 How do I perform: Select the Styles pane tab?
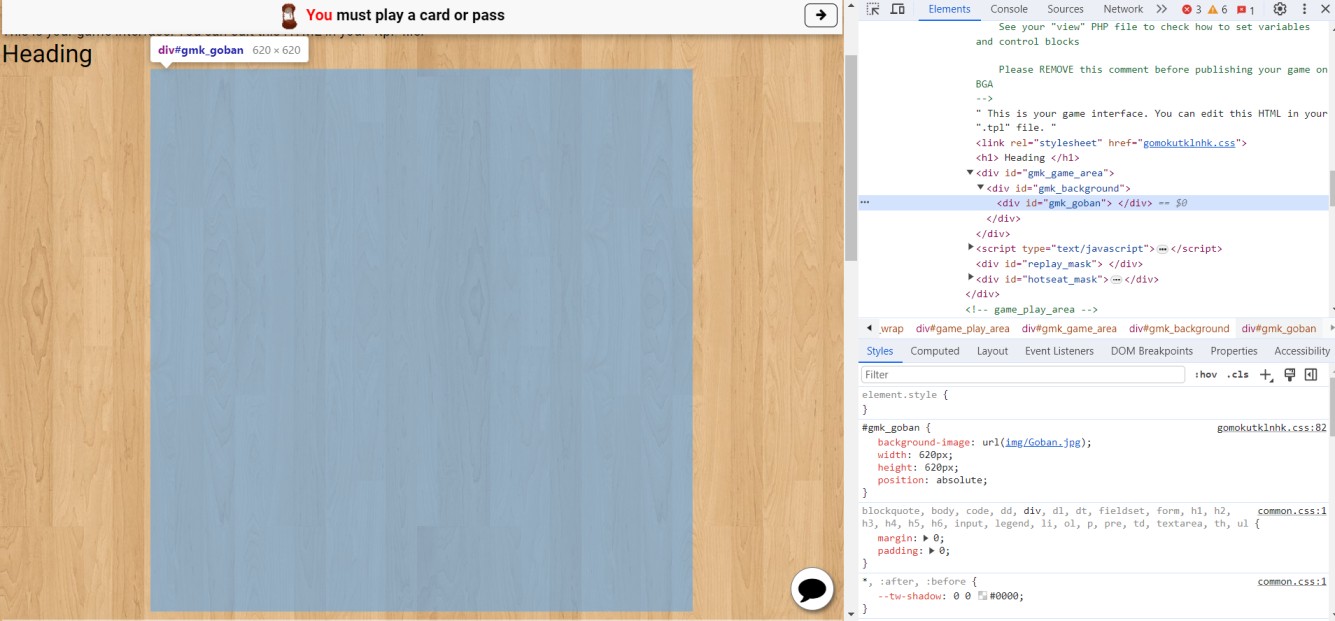pyautogui.click(x=880, y=351)
